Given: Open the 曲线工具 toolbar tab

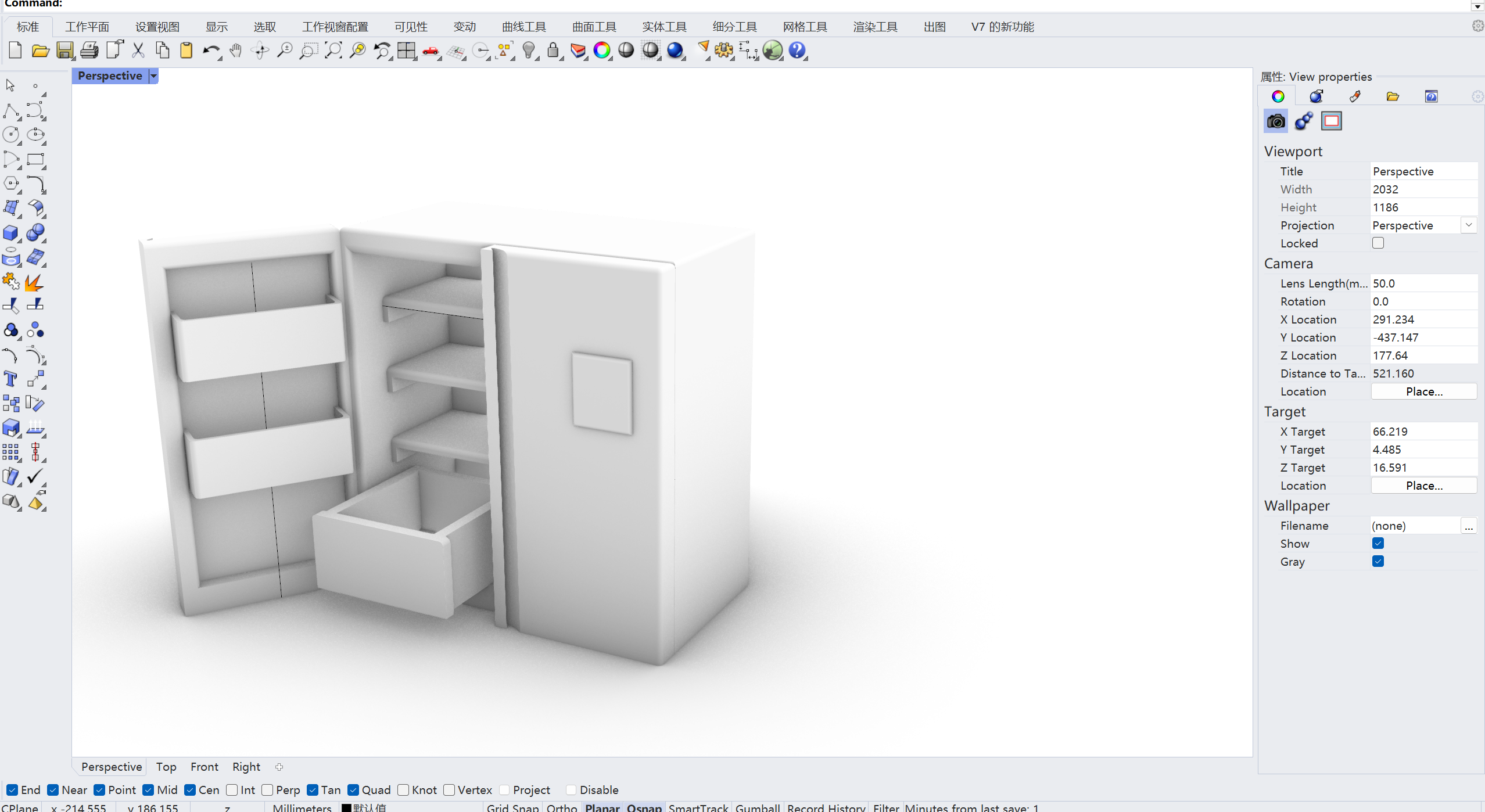Looking at the screenshot, I should [524, 27].
